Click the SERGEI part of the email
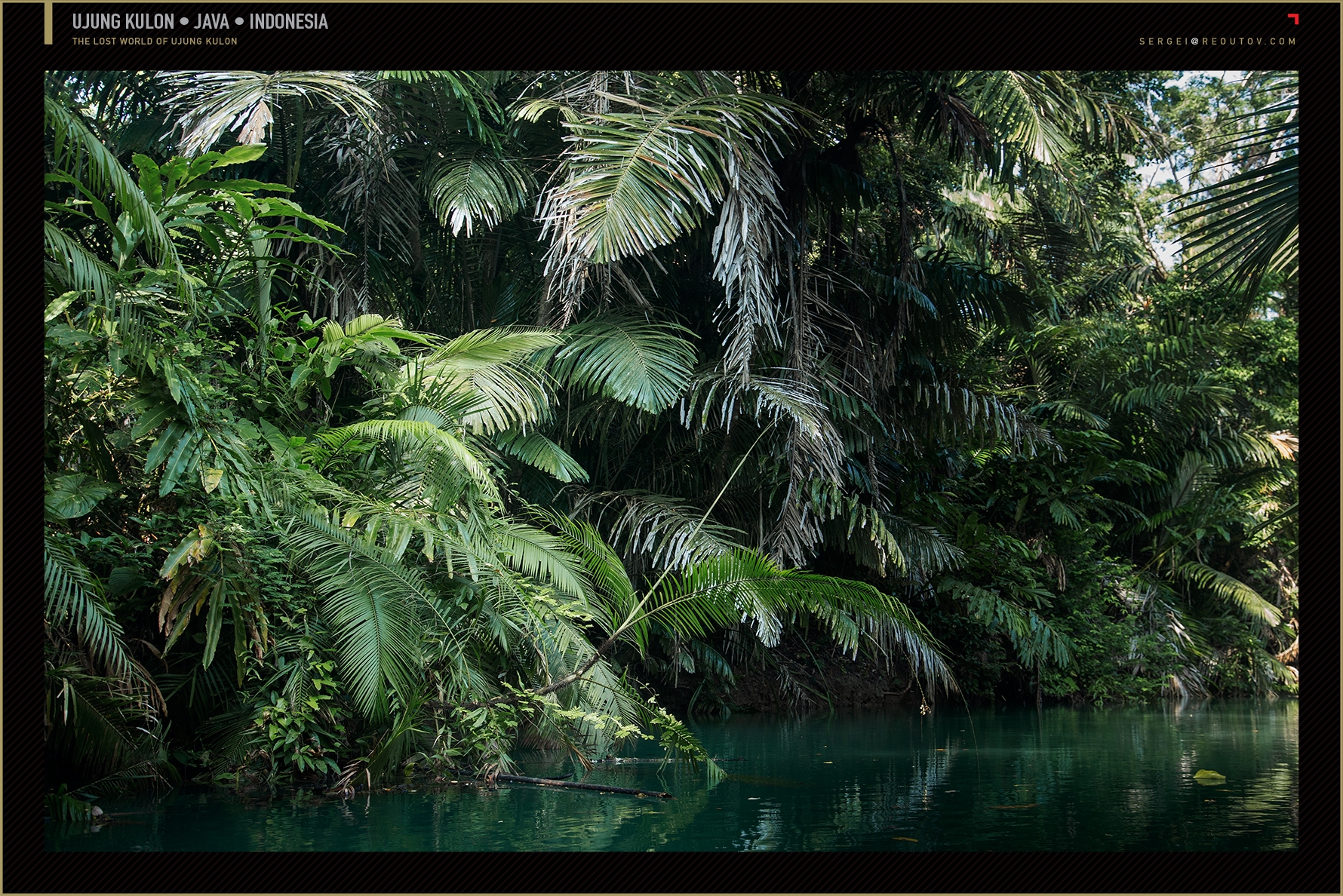The image size is (1343, 896). (1163, 41)
